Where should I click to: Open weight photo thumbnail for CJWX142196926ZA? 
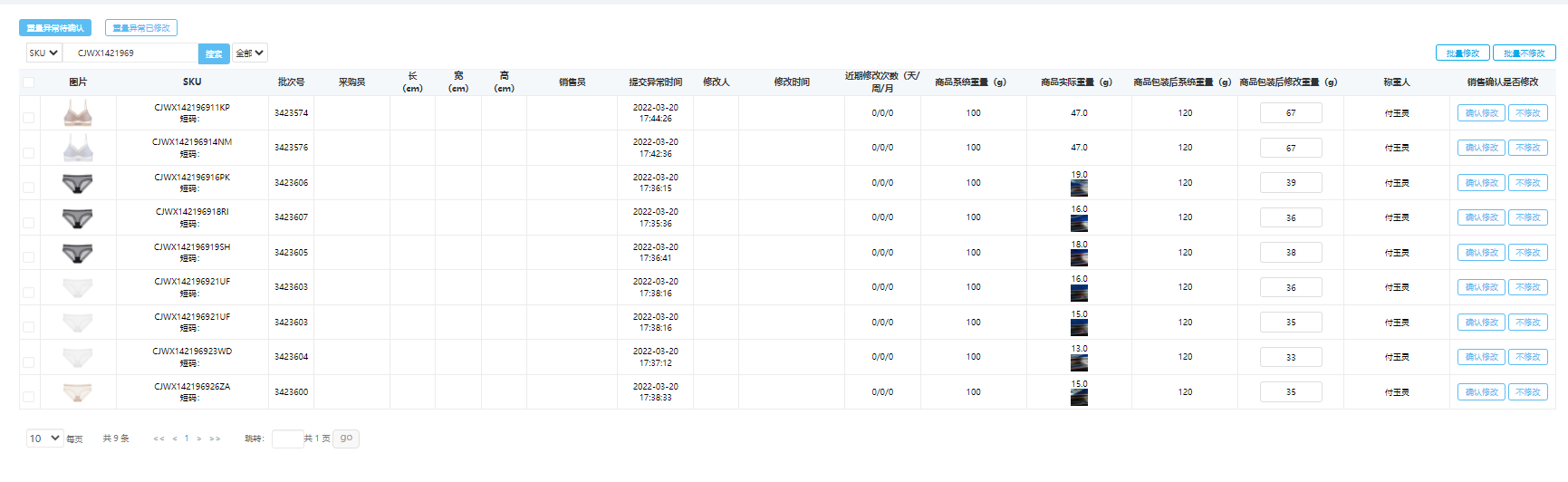tap(1079, 398)
